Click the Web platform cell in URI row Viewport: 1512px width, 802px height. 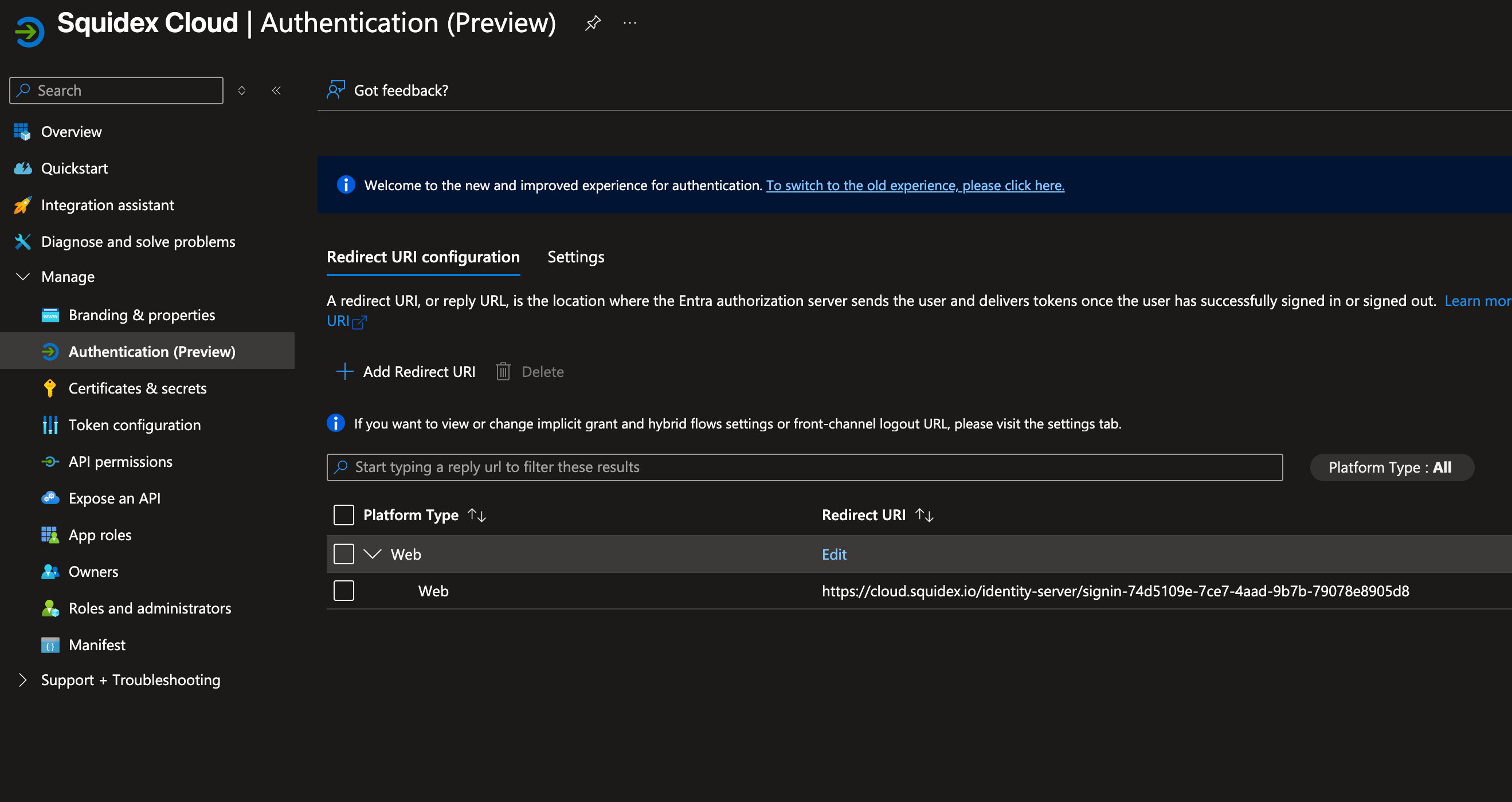coord(433,591)
